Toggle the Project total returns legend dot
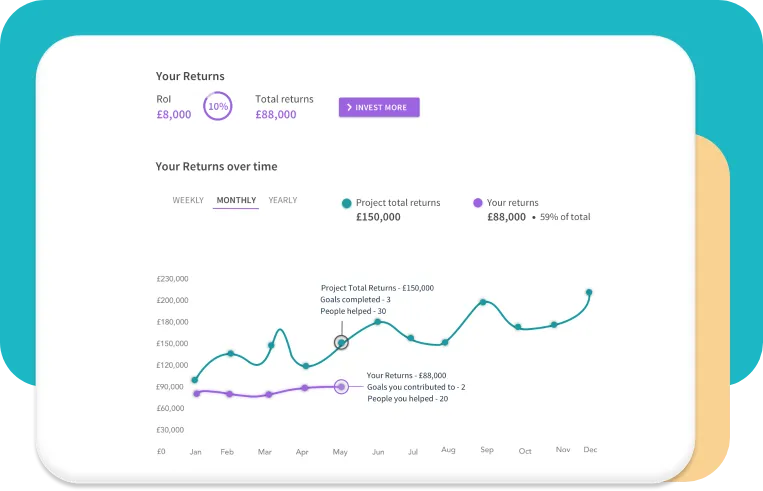763x491 pixels. (346, 203)
